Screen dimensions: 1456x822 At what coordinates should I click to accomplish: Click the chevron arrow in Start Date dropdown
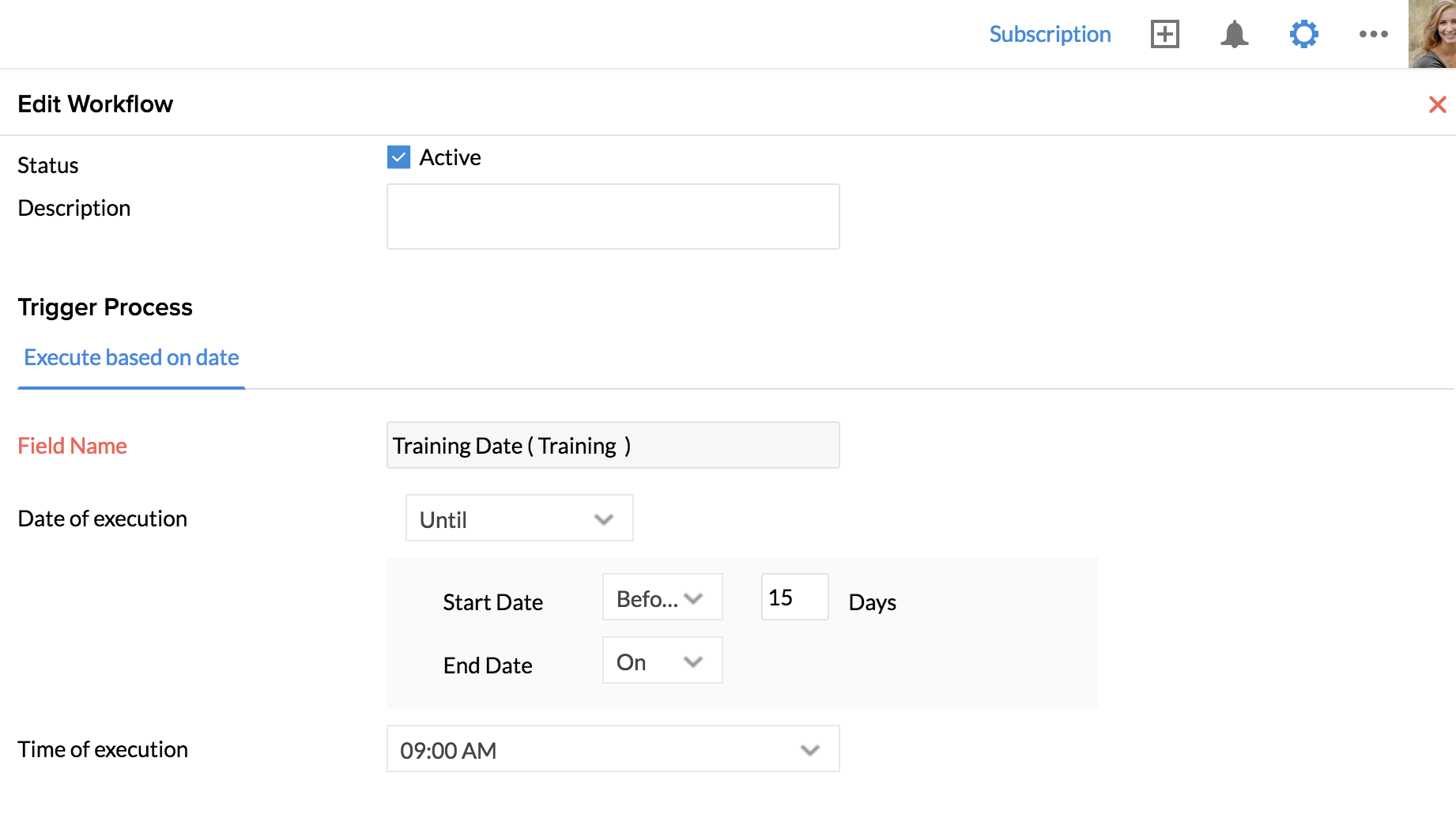pyautogui.click(x=694, y=598)
